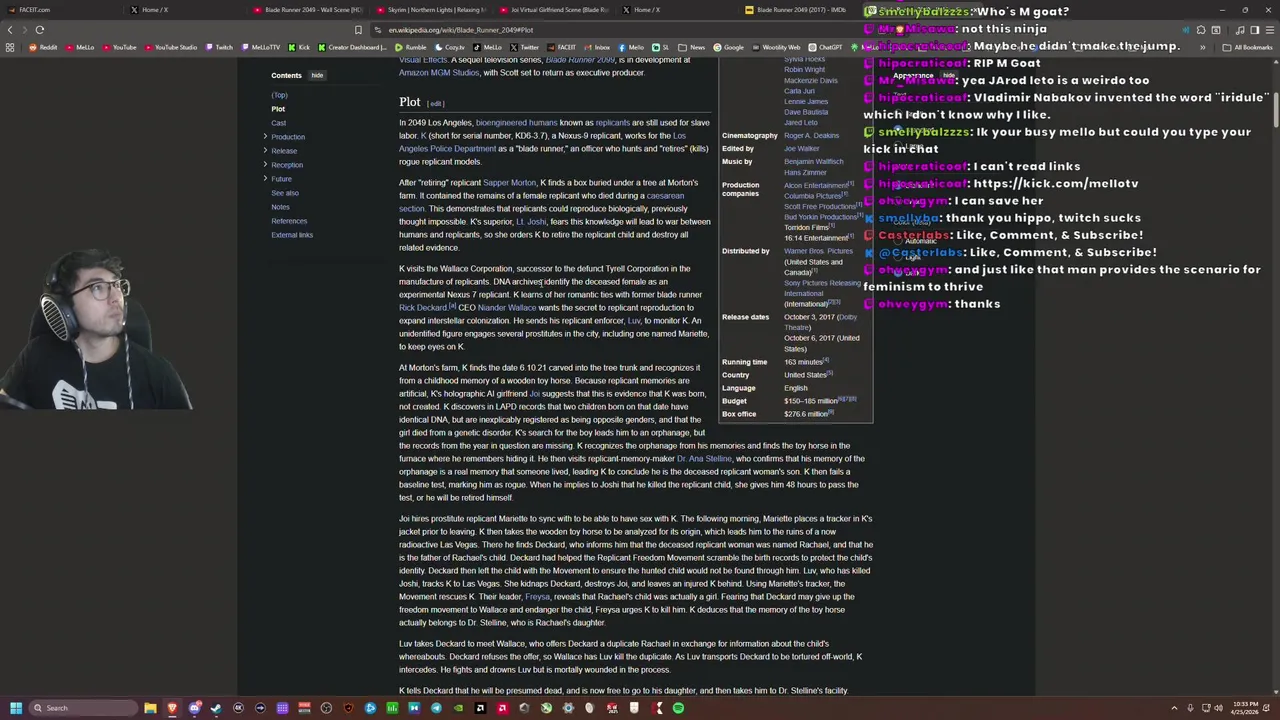Expand the Future section in Contents
Image resolution: width=1280 pixels, height=720 pixels.
265,179
